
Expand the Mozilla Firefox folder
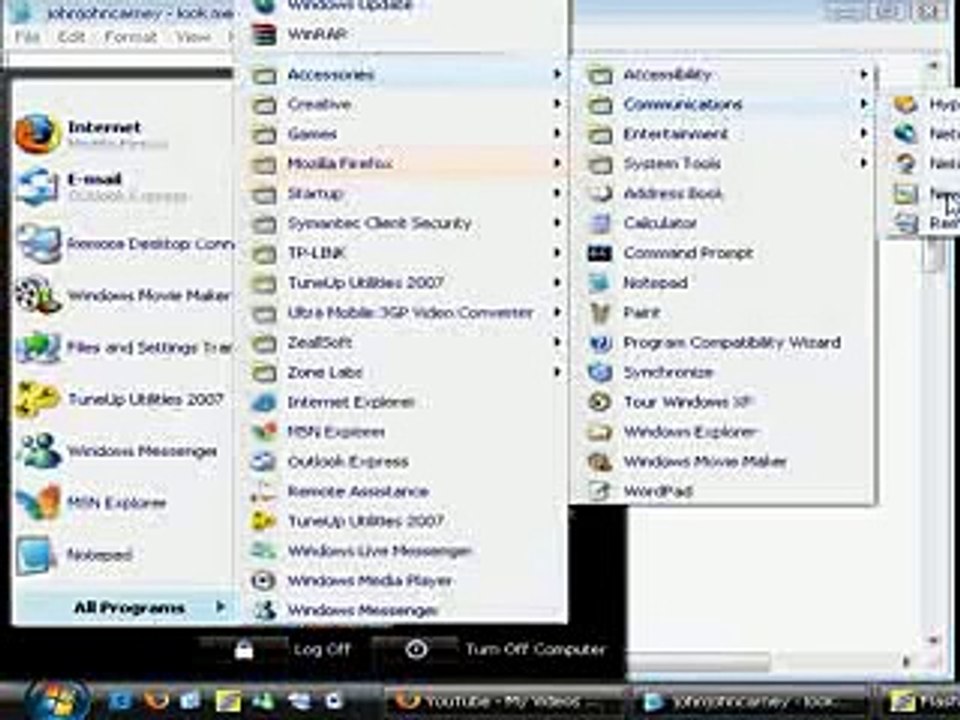404,163
